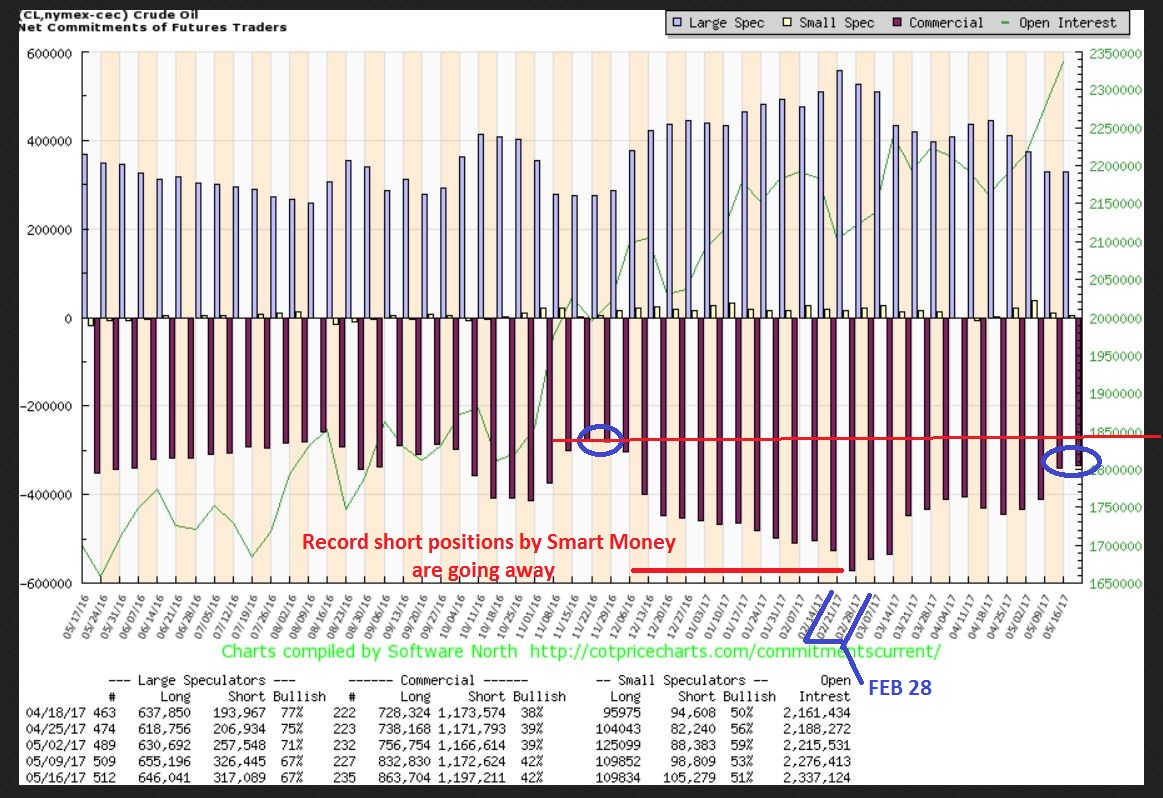This screenshot has width=1163, height=798.
Task: Click the 'Large Spec' legend label
Action: coord(726,23)
